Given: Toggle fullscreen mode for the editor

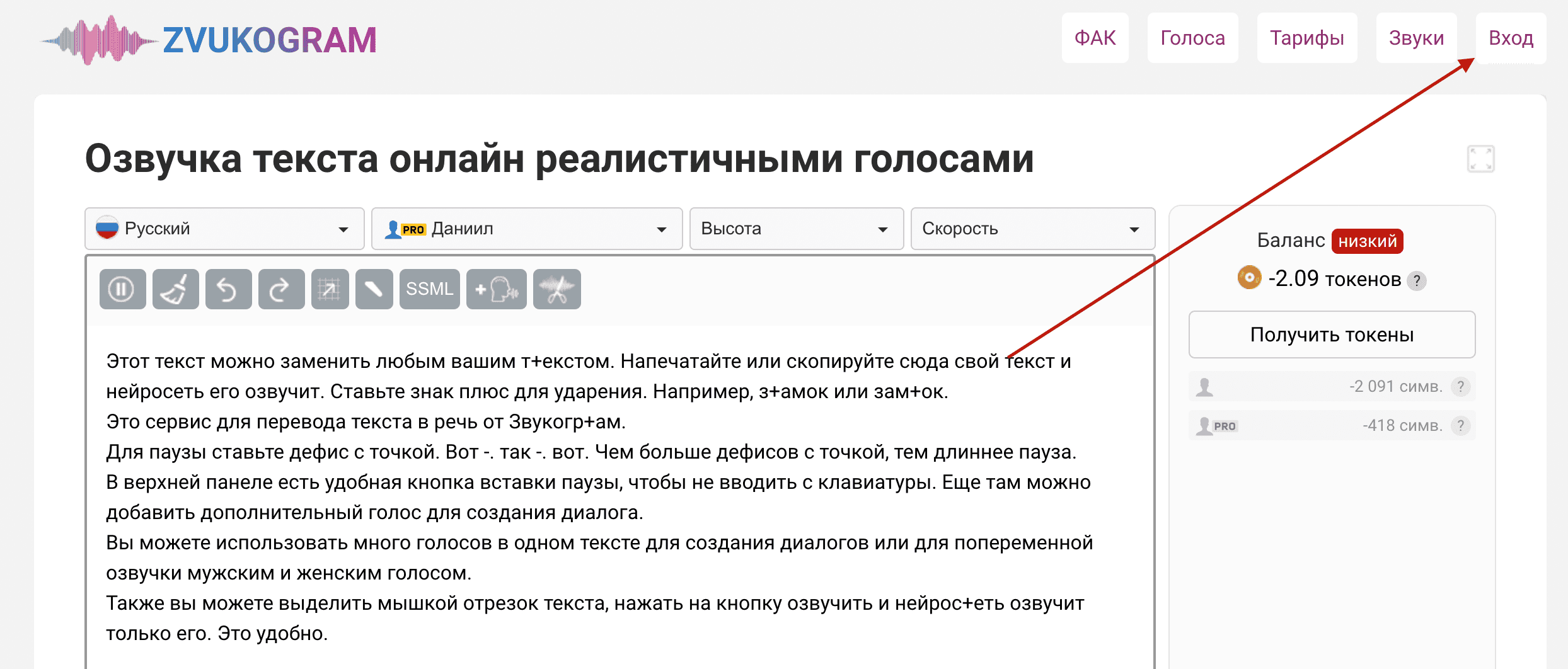Looking at the screenshot, I should tap(1480, 159).
